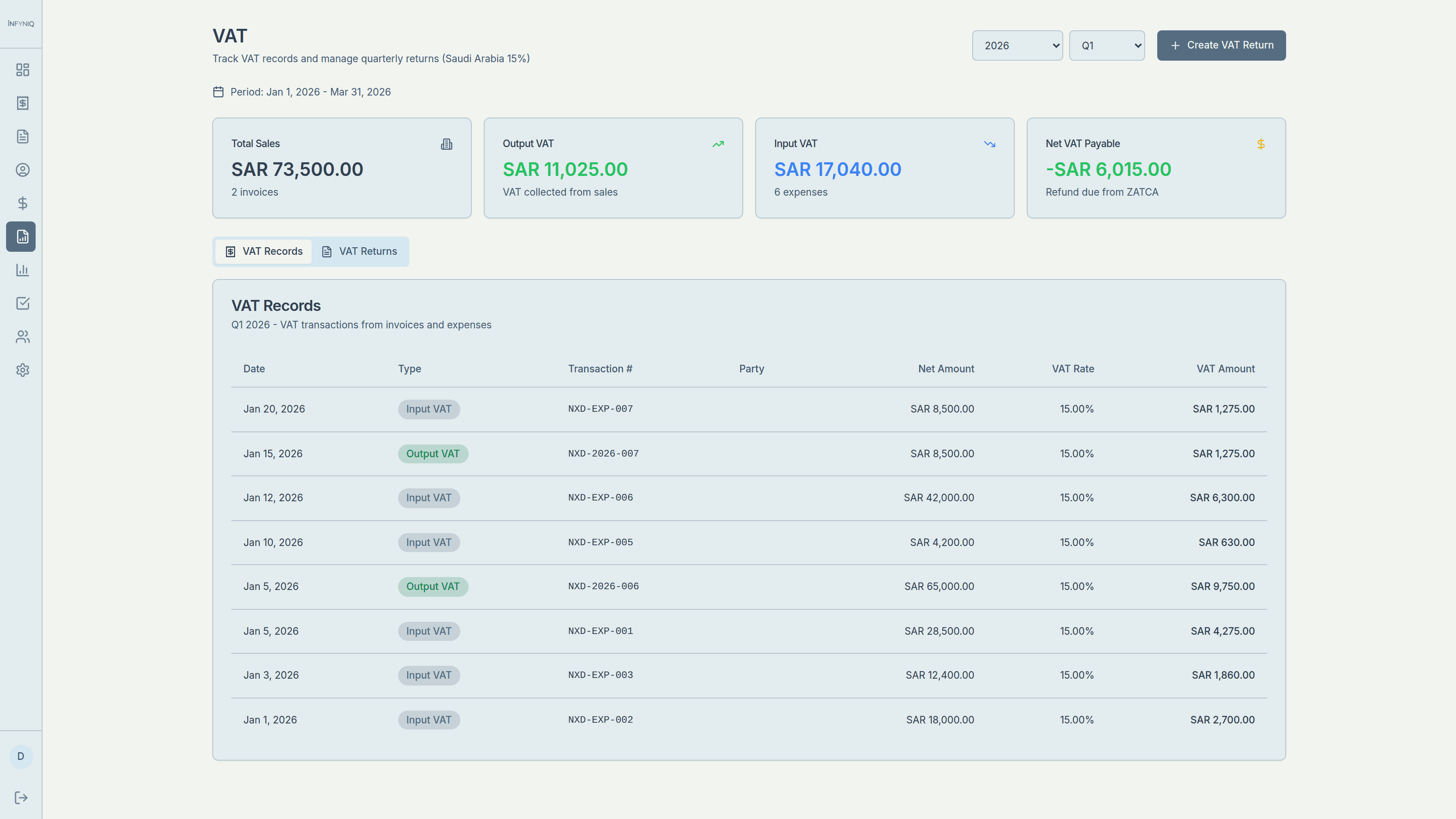Image resolution: width=1456 pixels, height=819 pixels.
Task: Open the dashboard grid icon in sidebar
Action: click(x=23, y=70)
